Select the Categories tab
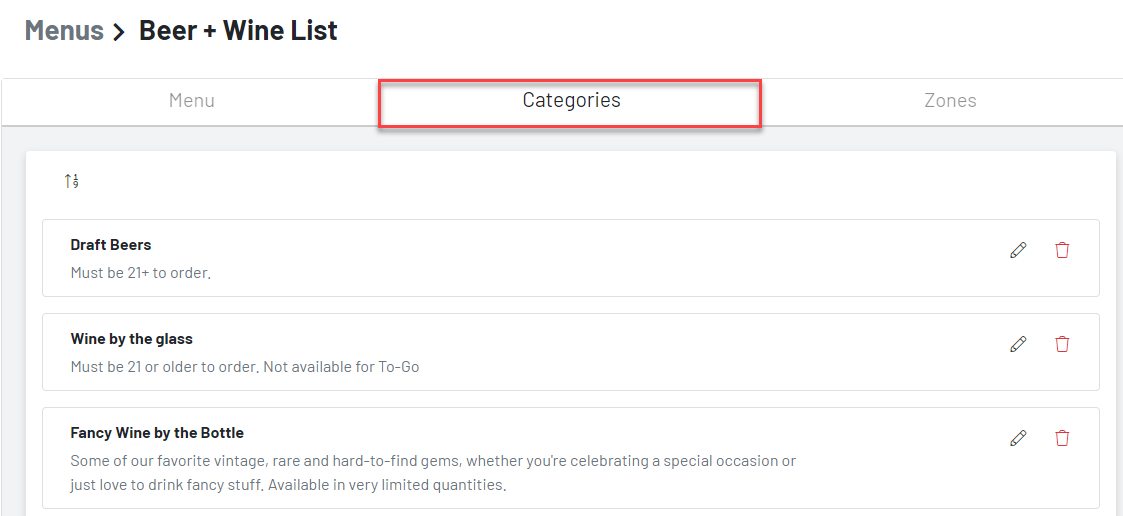Viewport: 1123px width, 516px height. pyautogui.click(x=570, y=100)
